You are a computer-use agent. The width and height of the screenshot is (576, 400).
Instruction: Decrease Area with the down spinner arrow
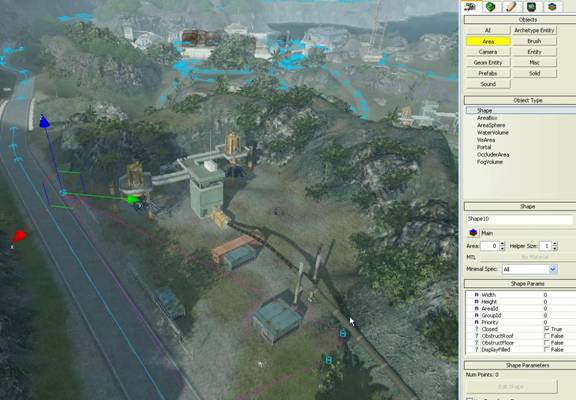[x=502, y=248]
